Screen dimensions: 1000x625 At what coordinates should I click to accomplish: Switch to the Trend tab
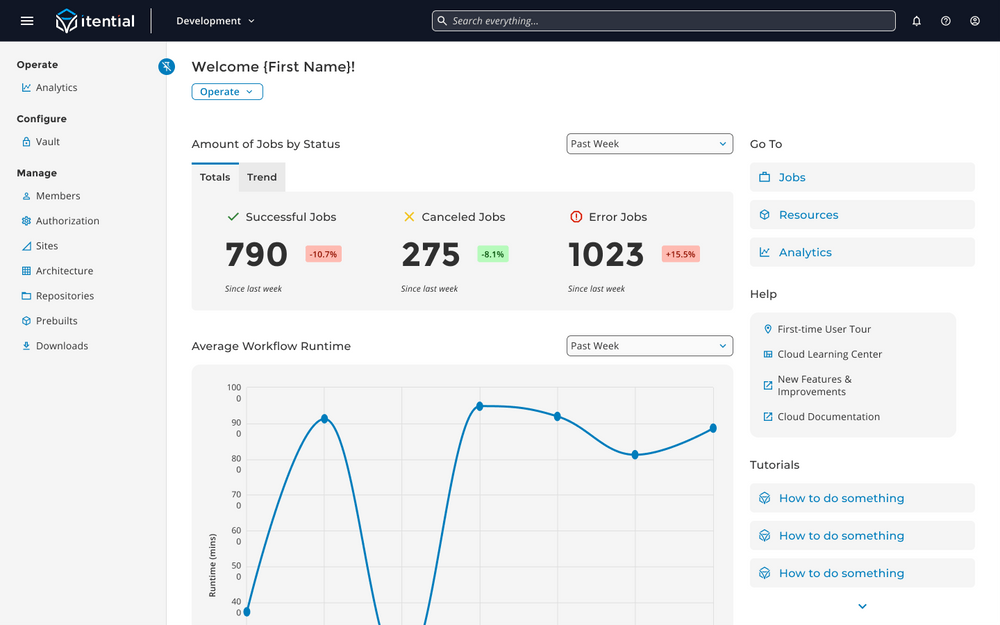tap(262, 177)
